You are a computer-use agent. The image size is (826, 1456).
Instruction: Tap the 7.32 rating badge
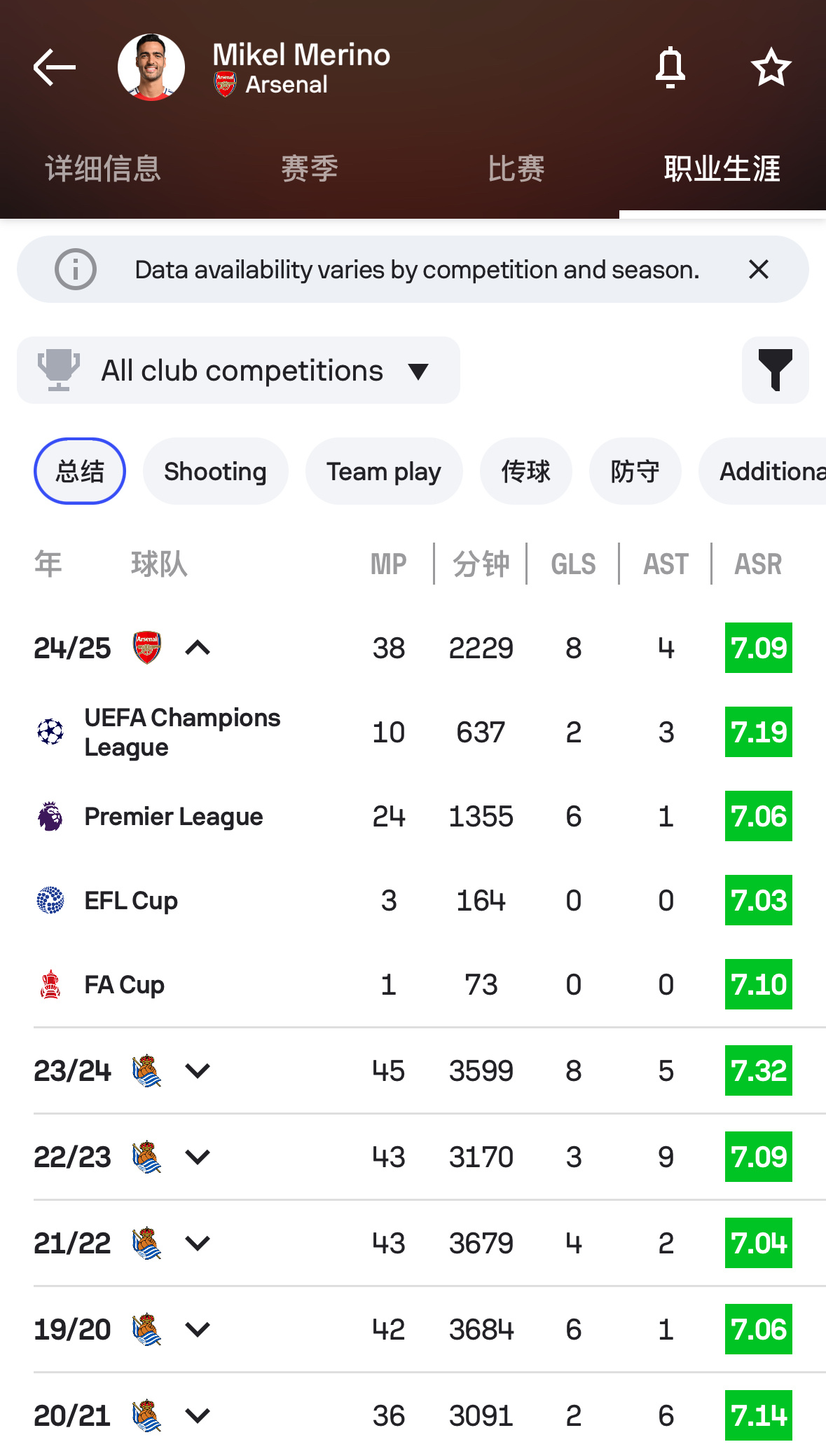point(759,1070)
